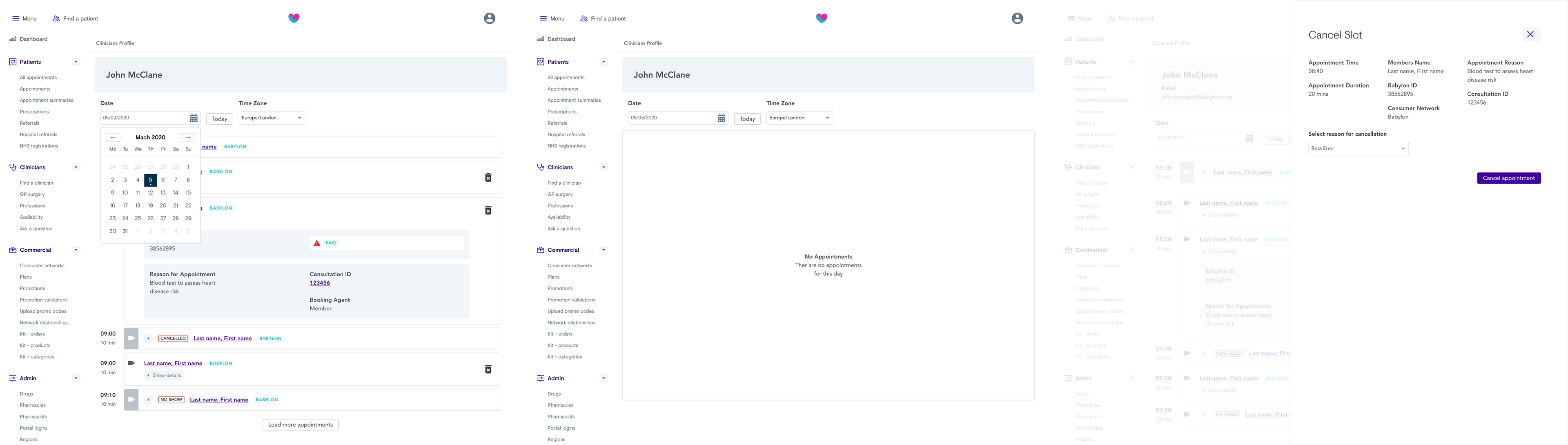1568x445 pixels.
Task: Click heart logo in left screen header
Action: [x=294, y=18]
